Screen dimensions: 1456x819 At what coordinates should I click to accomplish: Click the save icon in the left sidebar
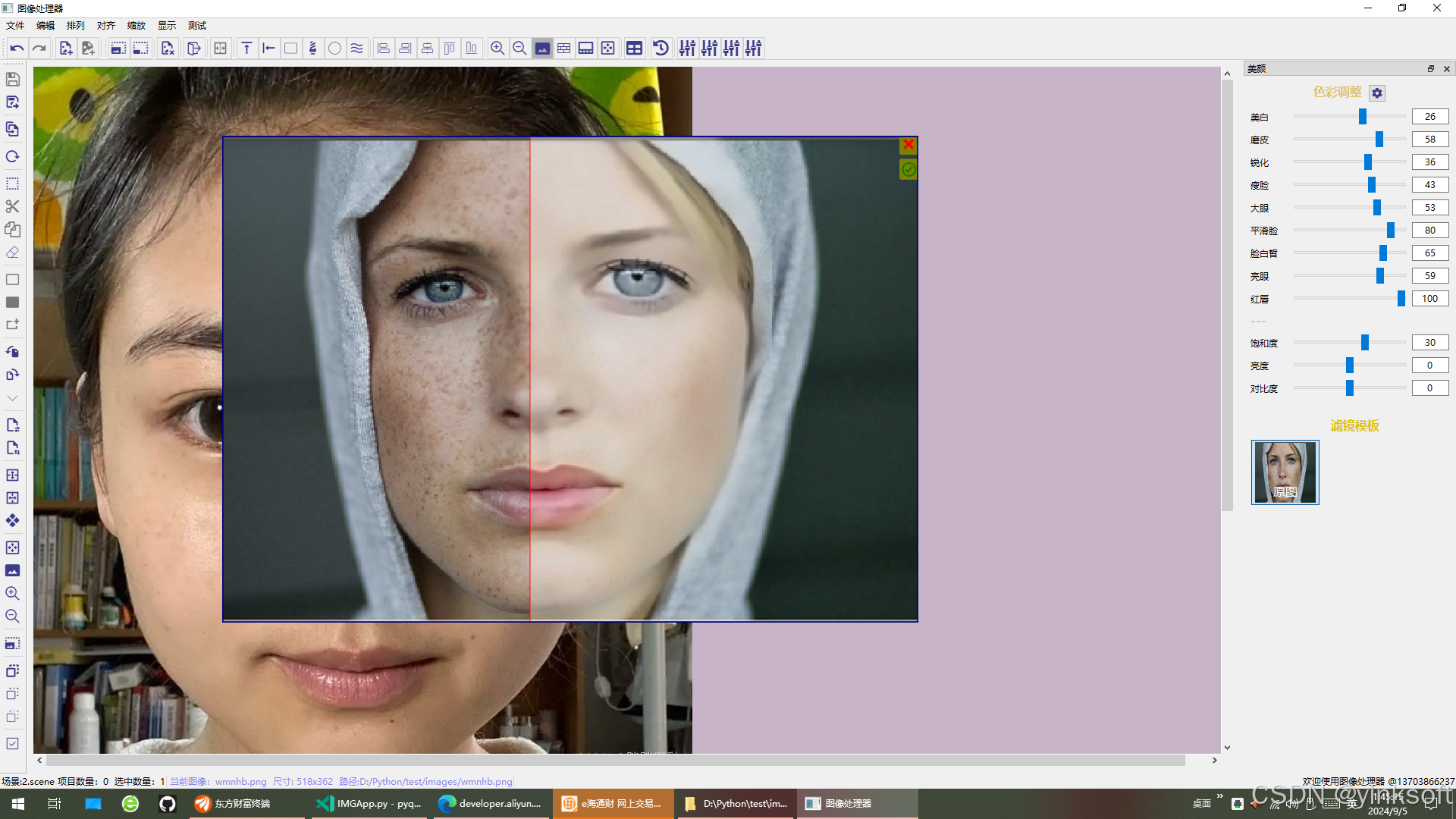pos(12,79)
